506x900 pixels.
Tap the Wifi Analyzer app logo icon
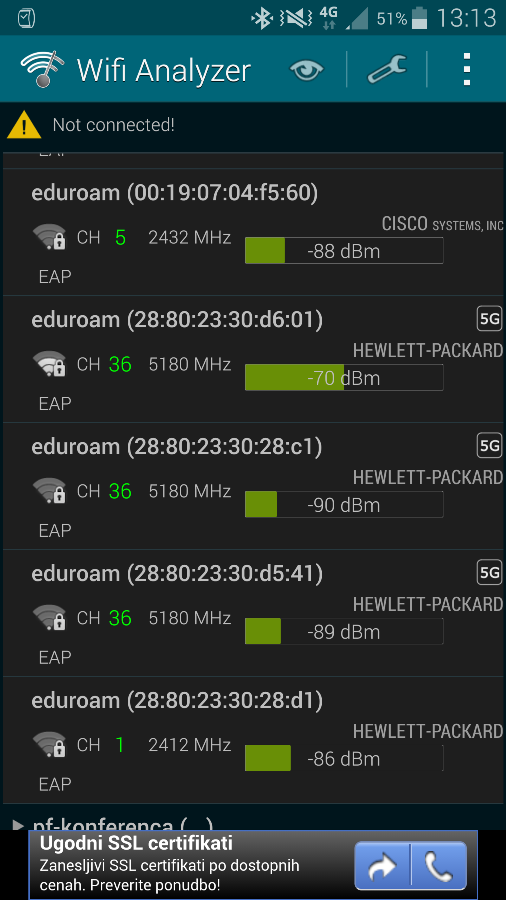[42, 69]
